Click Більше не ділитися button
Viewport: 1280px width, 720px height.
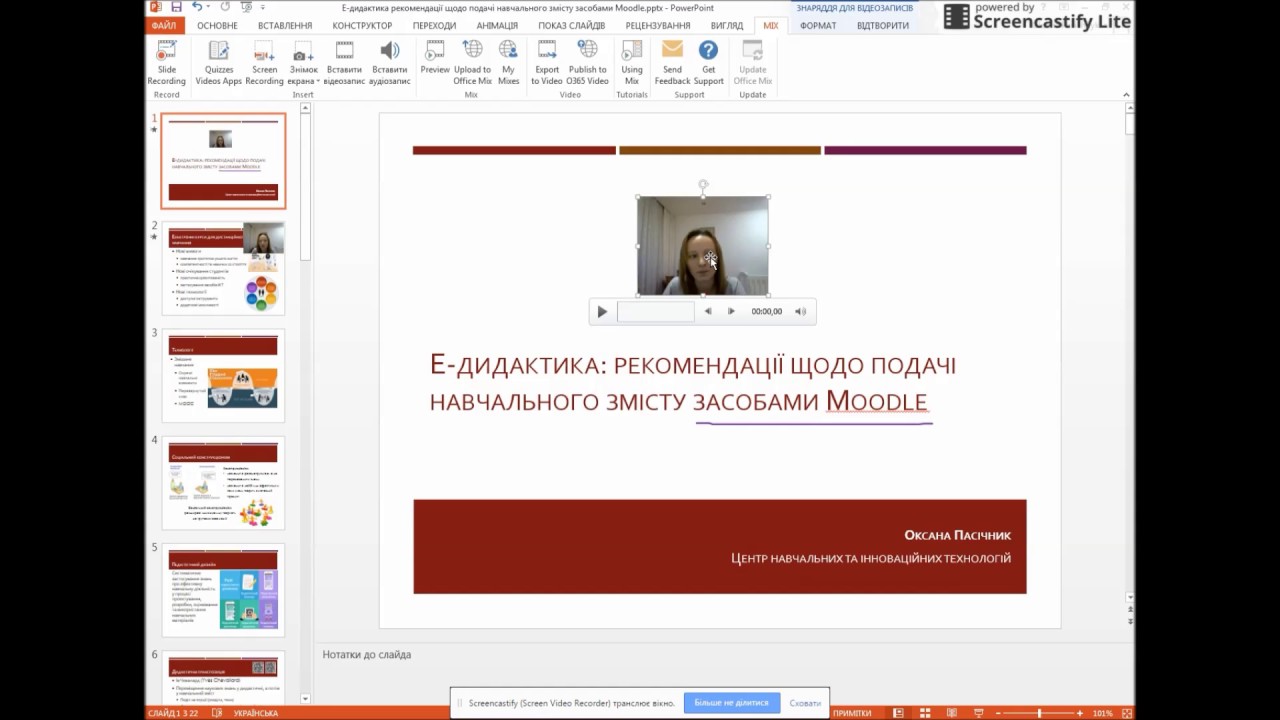click(x=731, y=703)
